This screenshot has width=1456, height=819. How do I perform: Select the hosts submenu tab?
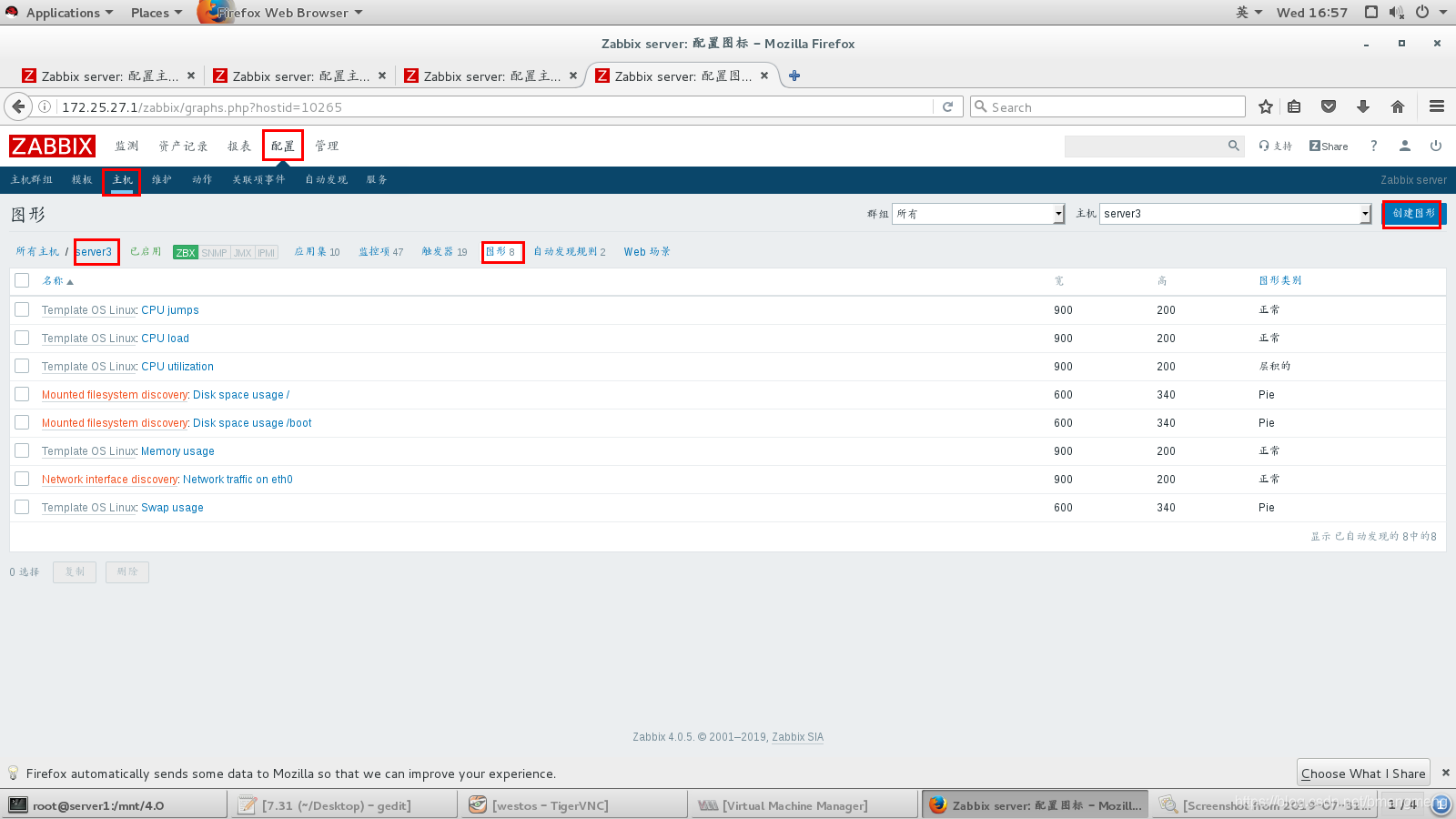pos(122,179)
